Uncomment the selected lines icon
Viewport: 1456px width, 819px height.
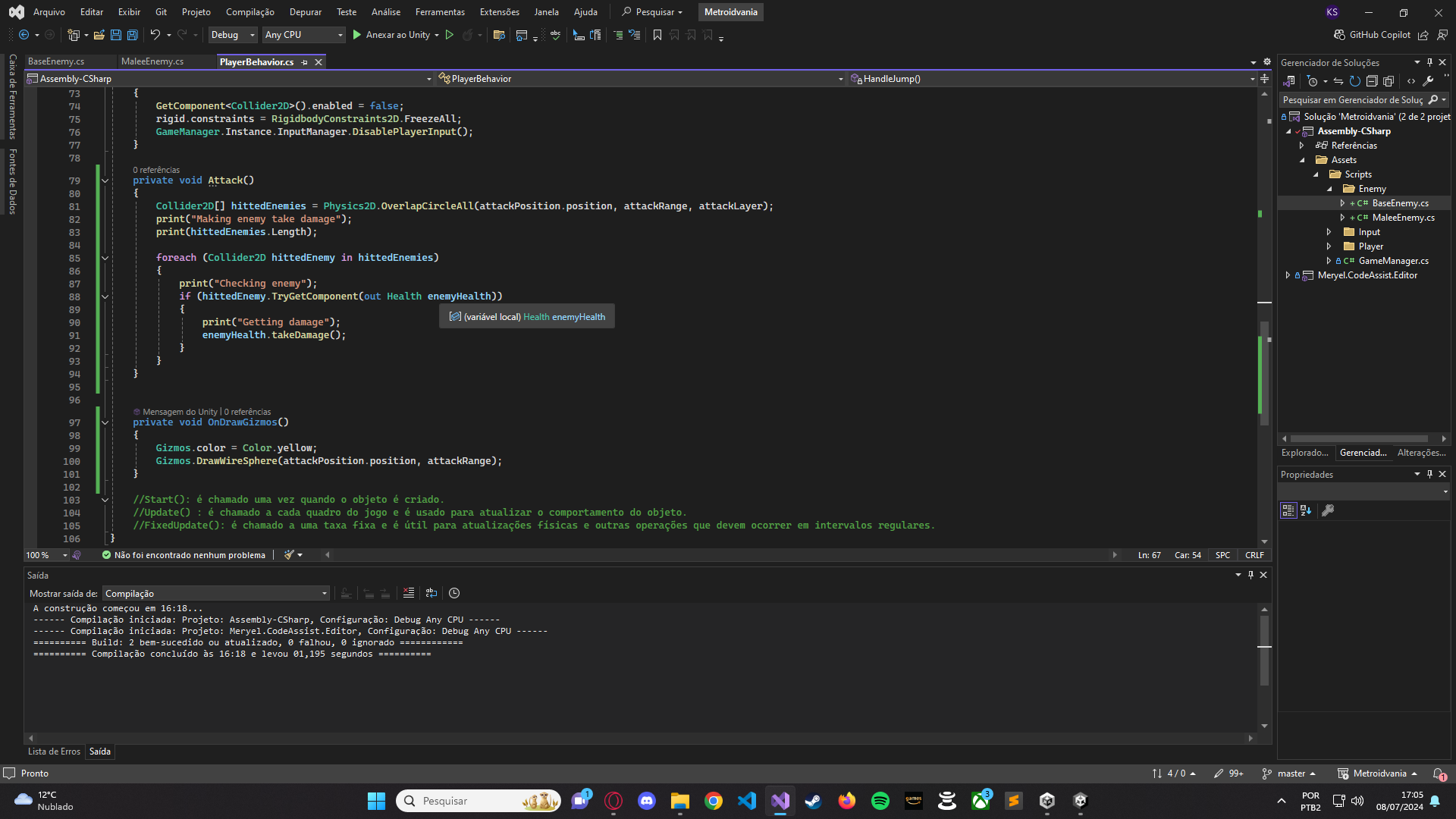tap(635, 35)
